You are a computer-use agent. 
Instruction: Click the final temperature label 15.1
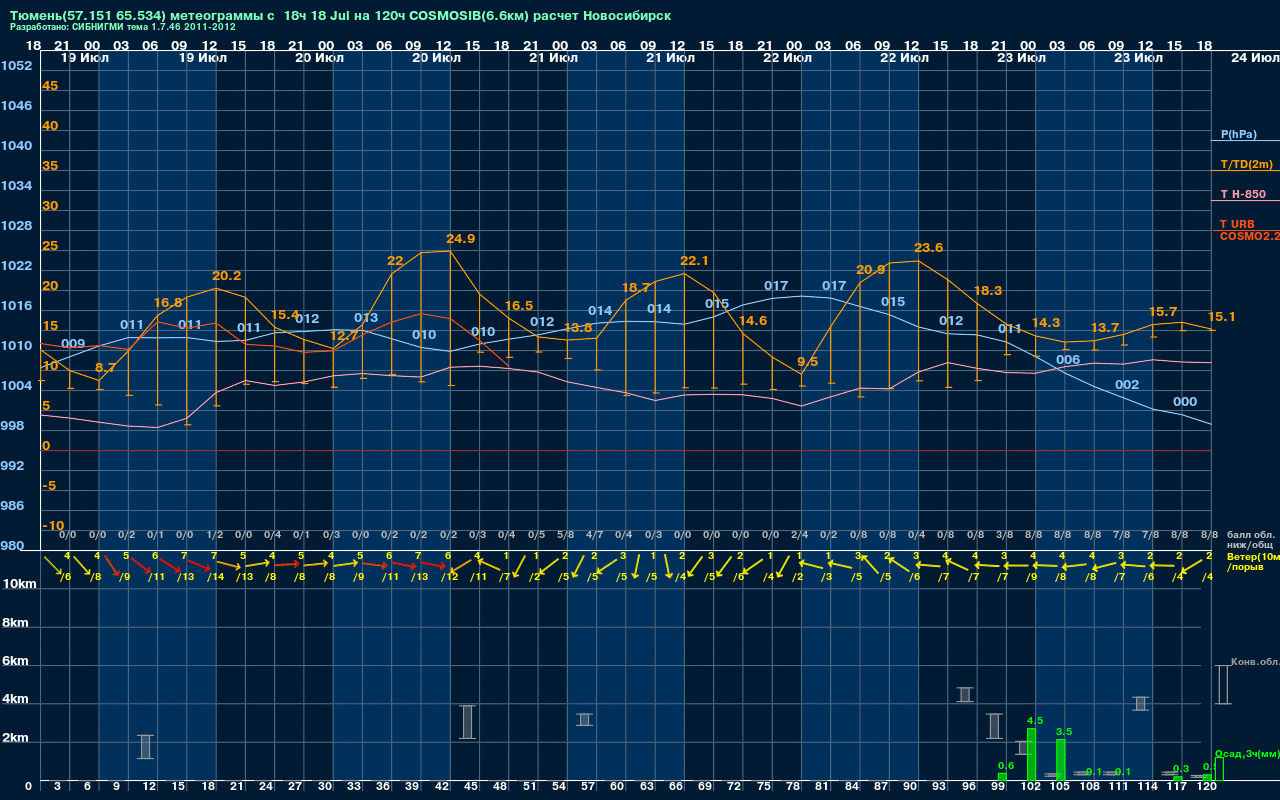point(1222,317)
